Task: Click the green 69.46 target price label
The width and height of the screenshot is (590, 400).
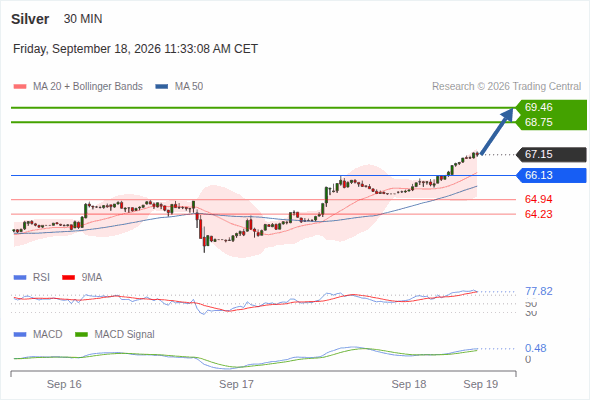Action: [x=538, y=107]
